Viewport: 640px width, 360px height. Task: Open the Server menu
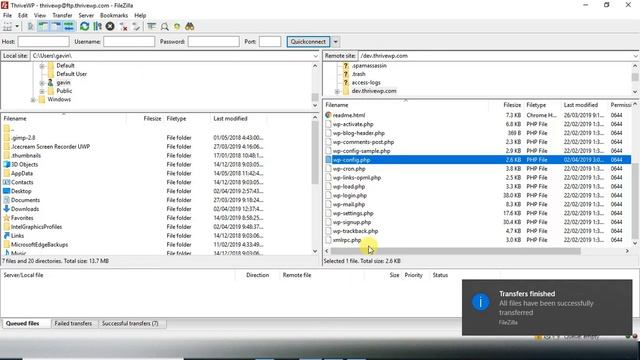(86, 15)
